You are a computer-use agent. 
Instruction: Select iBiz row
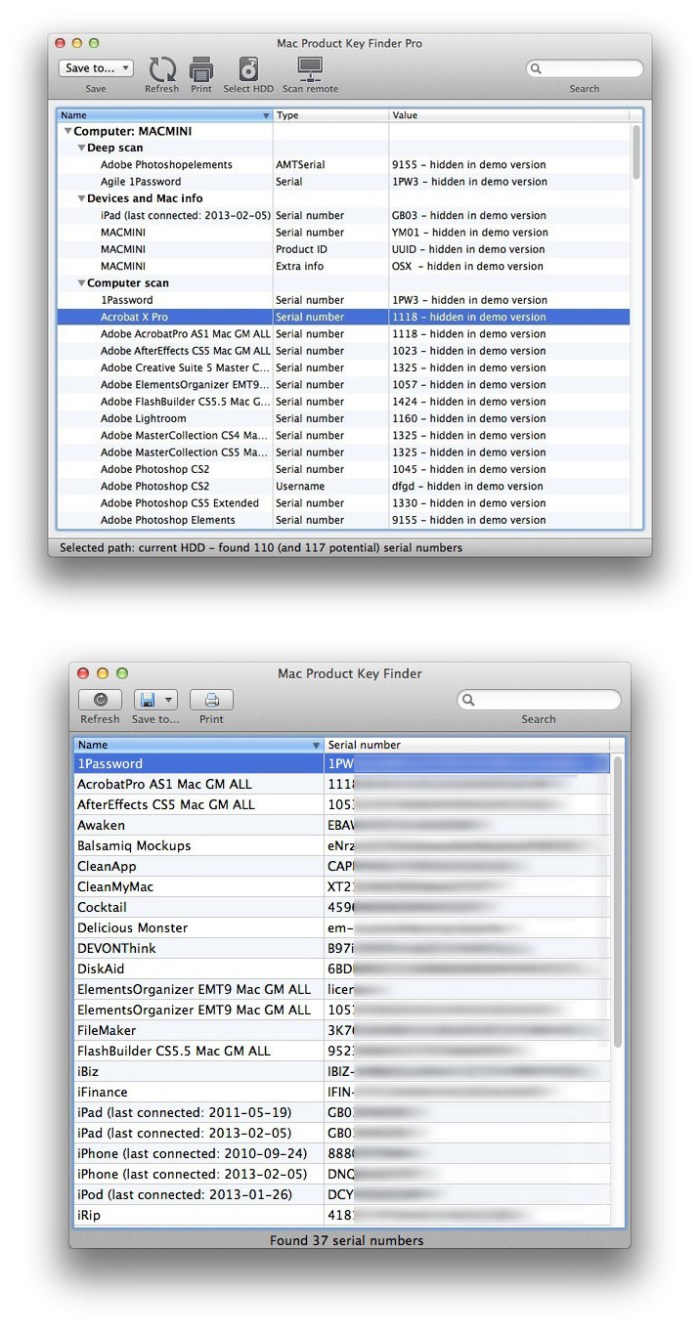tap(343, 1071)
